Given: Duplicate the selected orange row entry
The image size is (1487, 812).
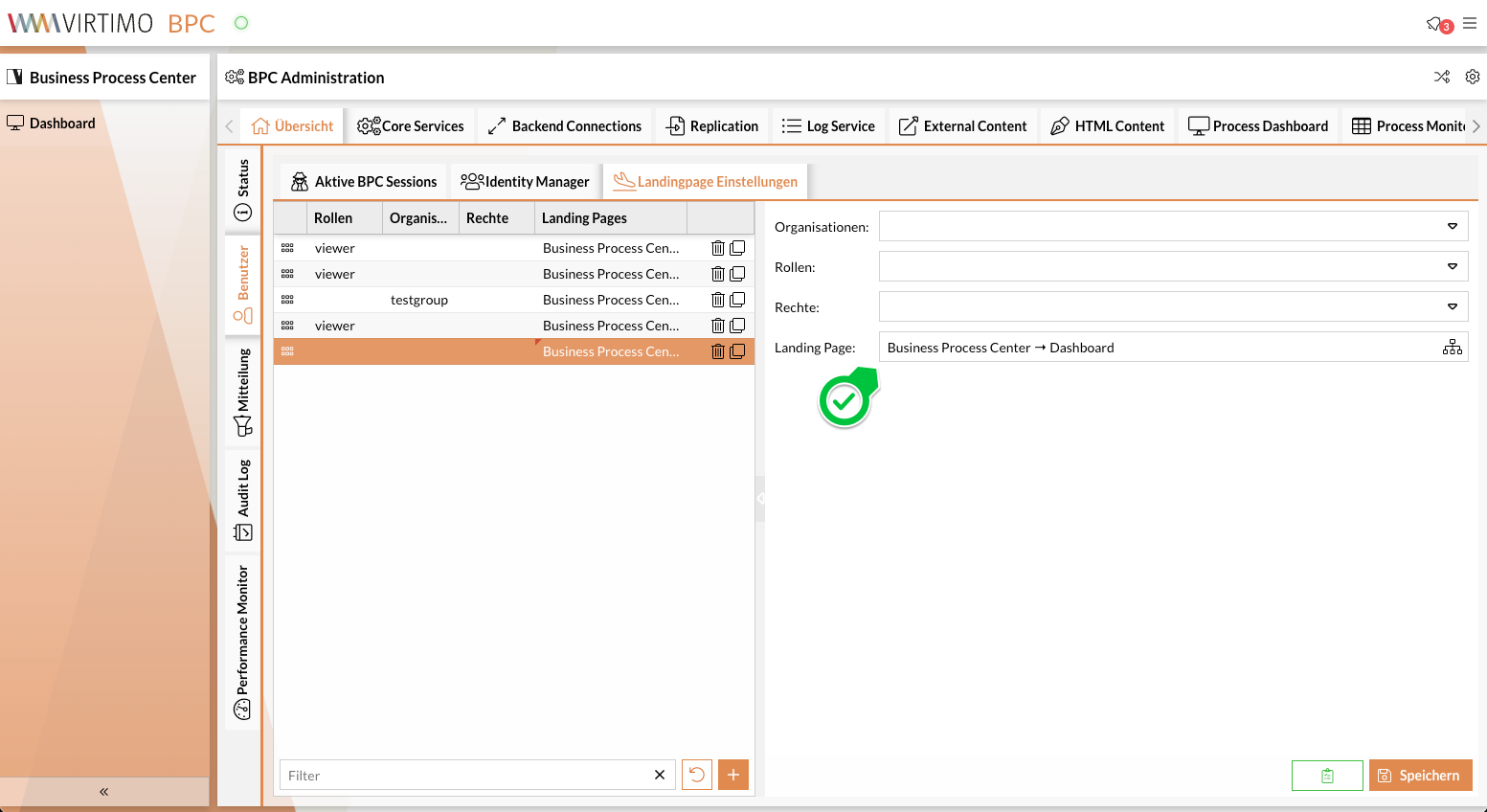Looking at the screenshot, I should click(737, 351).
